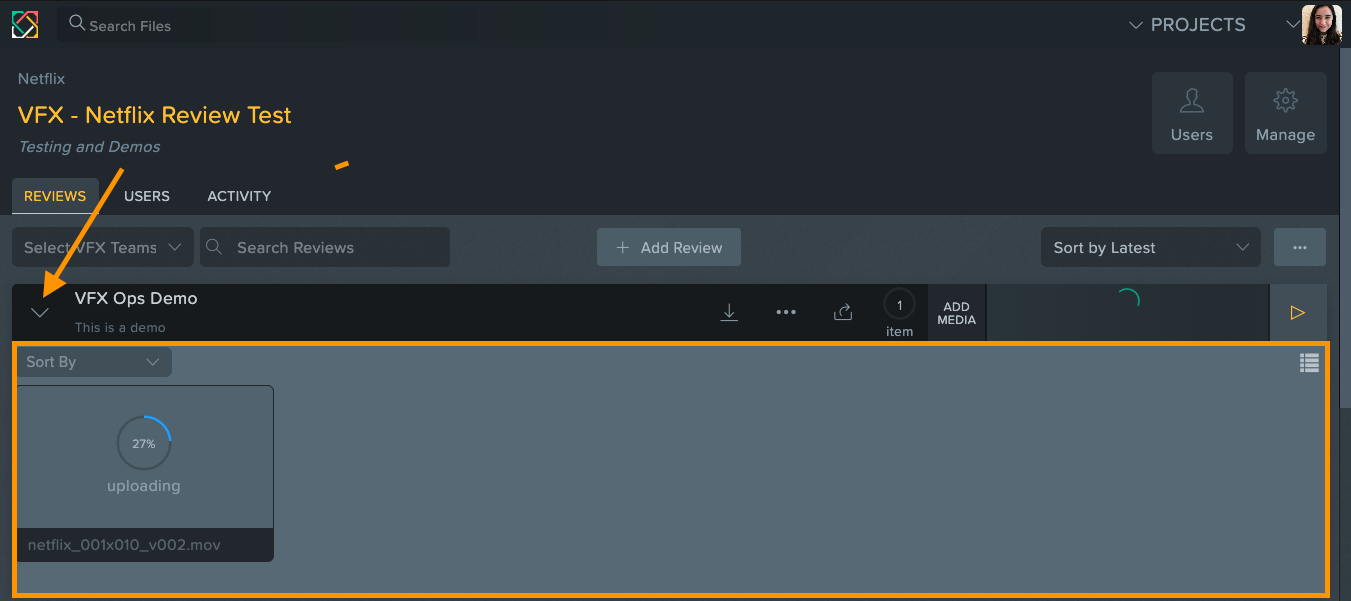
Task: Click the app logo icon
Action: (x=25, y=25)
